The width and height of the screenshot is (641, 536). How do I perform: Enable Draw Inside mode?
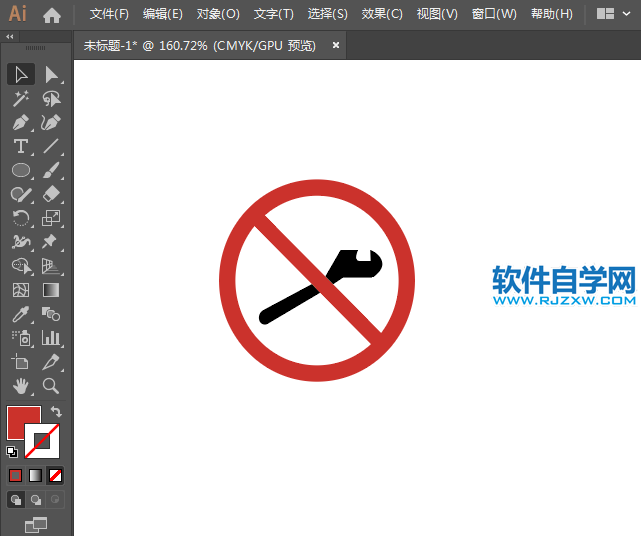(55, 500)
